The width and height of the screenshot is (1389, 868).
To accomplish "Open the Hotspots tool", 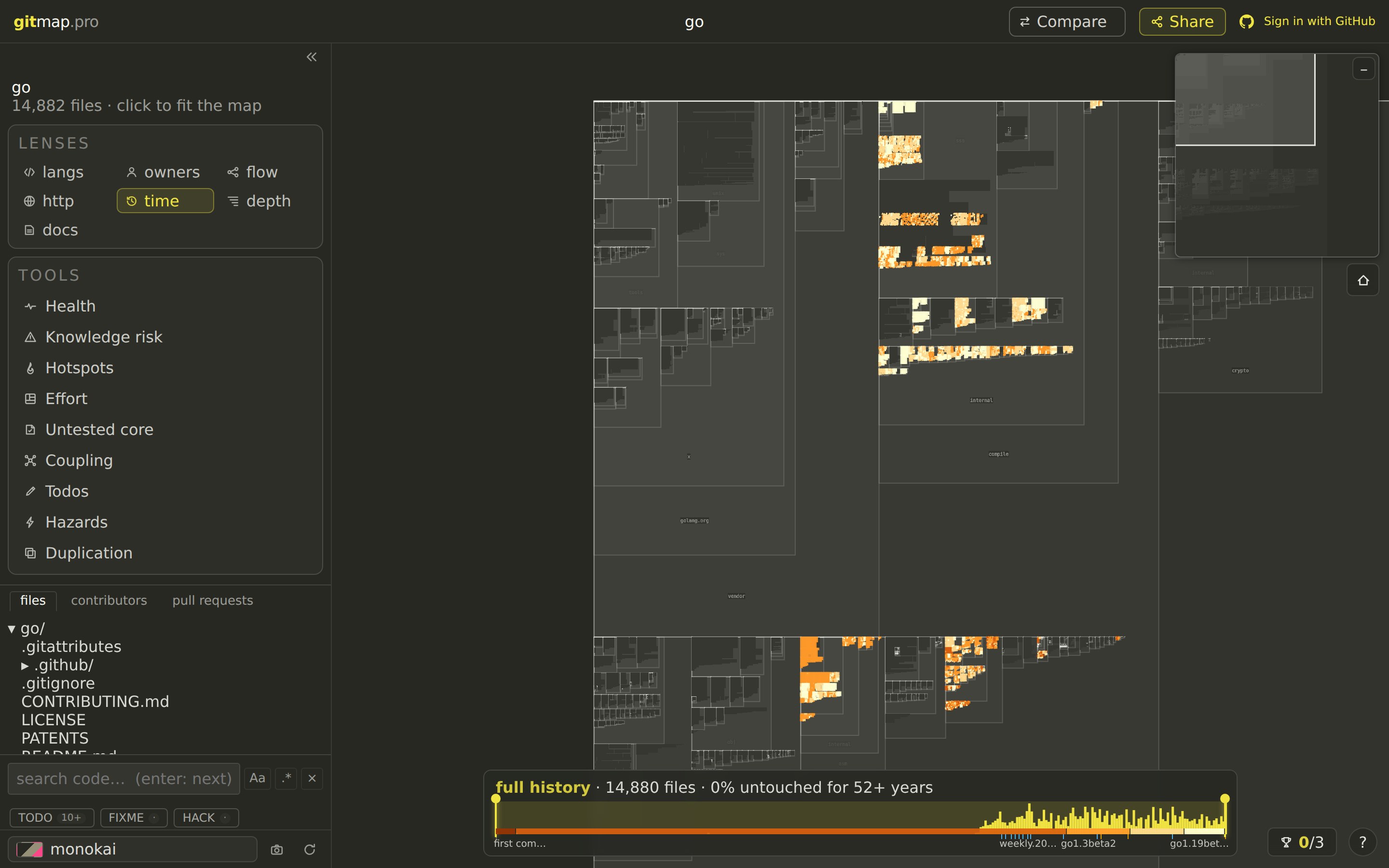I will [165, 368].
